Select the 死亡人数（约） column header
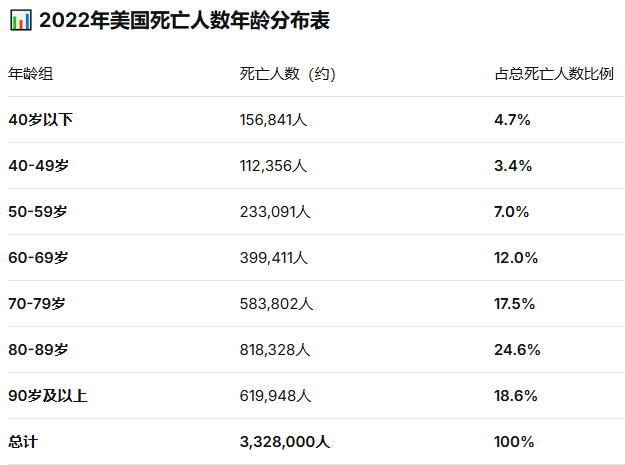This screenshot has width=625, height=465. point(293,74)
